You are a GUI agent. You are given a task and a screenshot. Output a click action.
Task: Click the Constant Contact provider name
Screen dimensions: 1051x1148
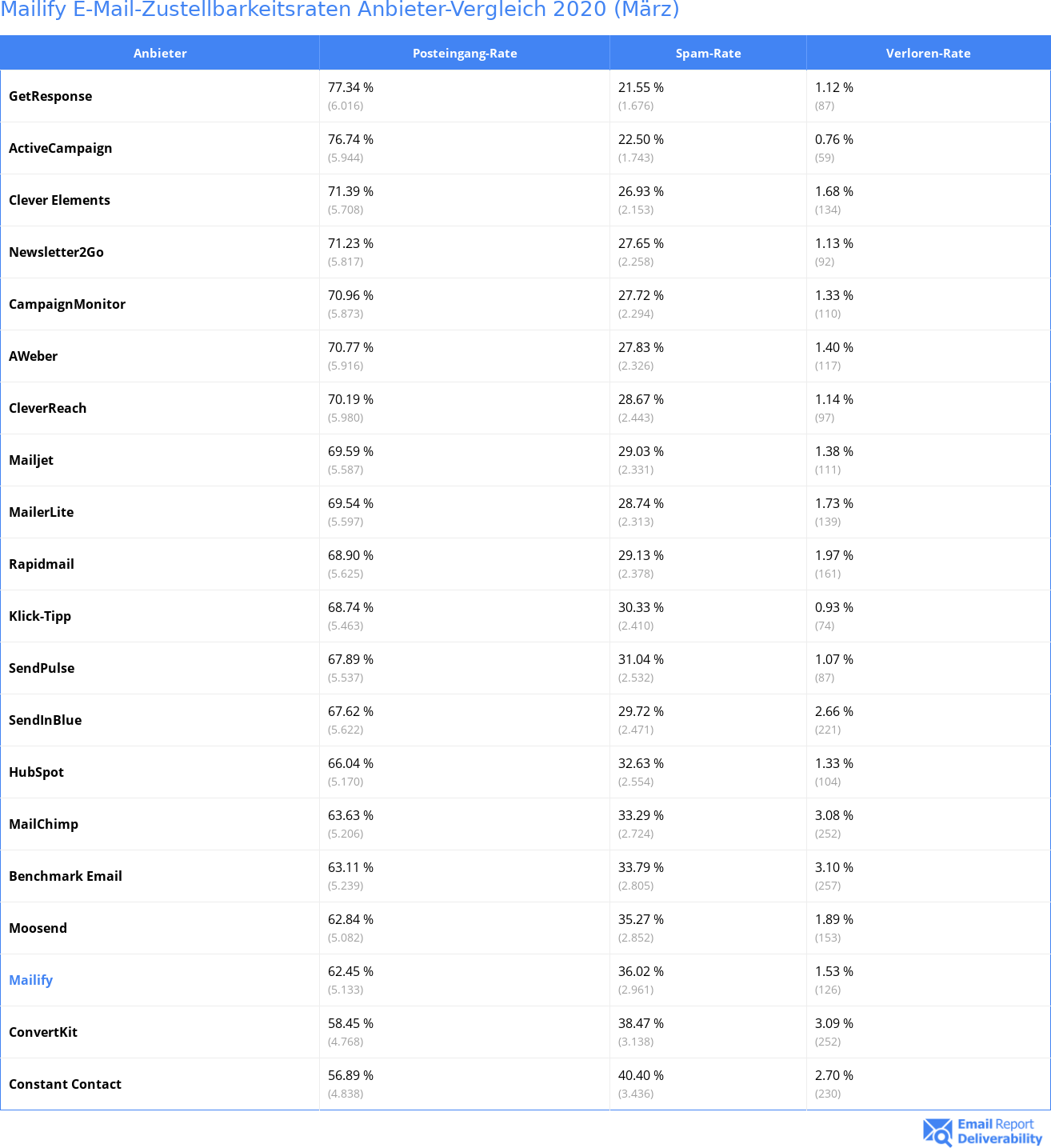pyautogui.click(x=65, y=1084)
